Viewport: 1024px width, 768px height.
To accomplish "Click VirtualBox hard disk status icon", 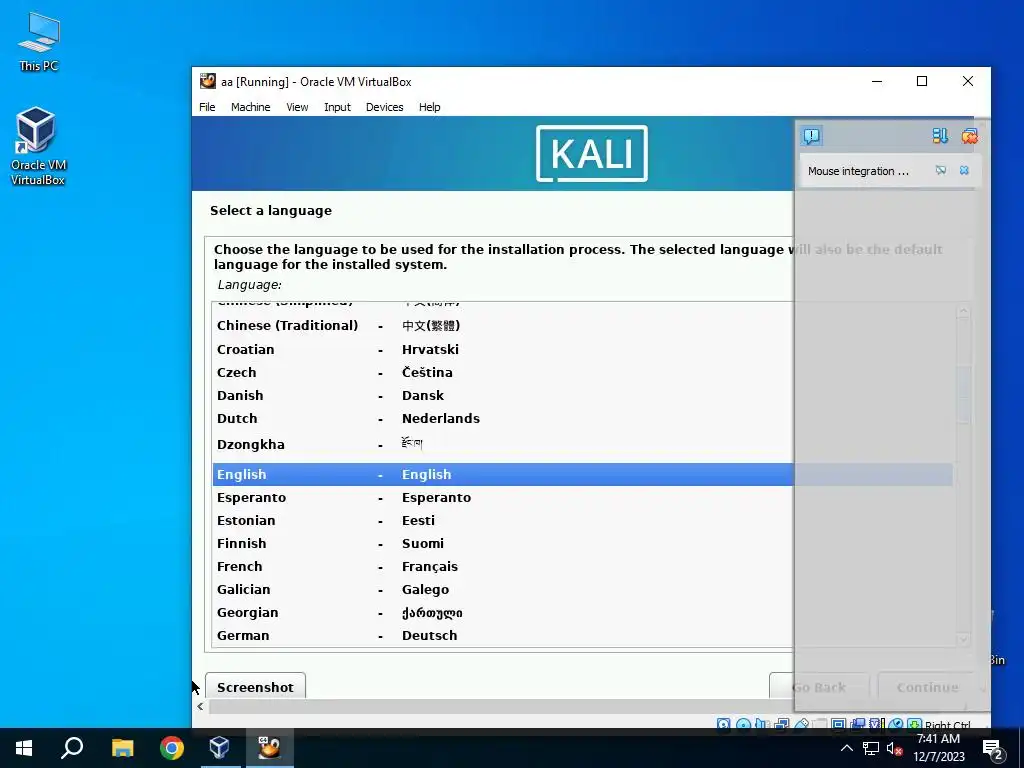I will click(x=723, y=724).
